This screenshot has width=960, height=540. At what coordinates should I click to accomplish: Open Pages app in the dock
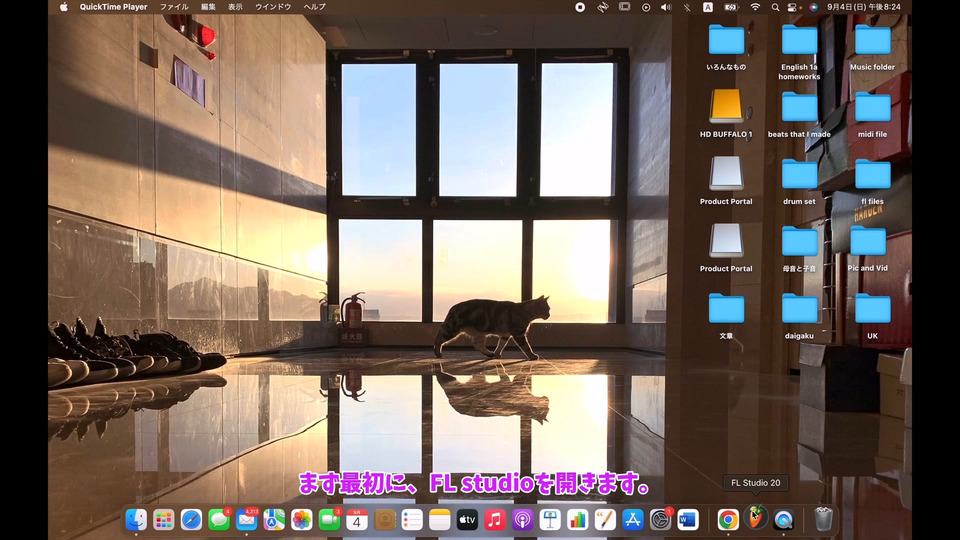click(x=605, y=520)
